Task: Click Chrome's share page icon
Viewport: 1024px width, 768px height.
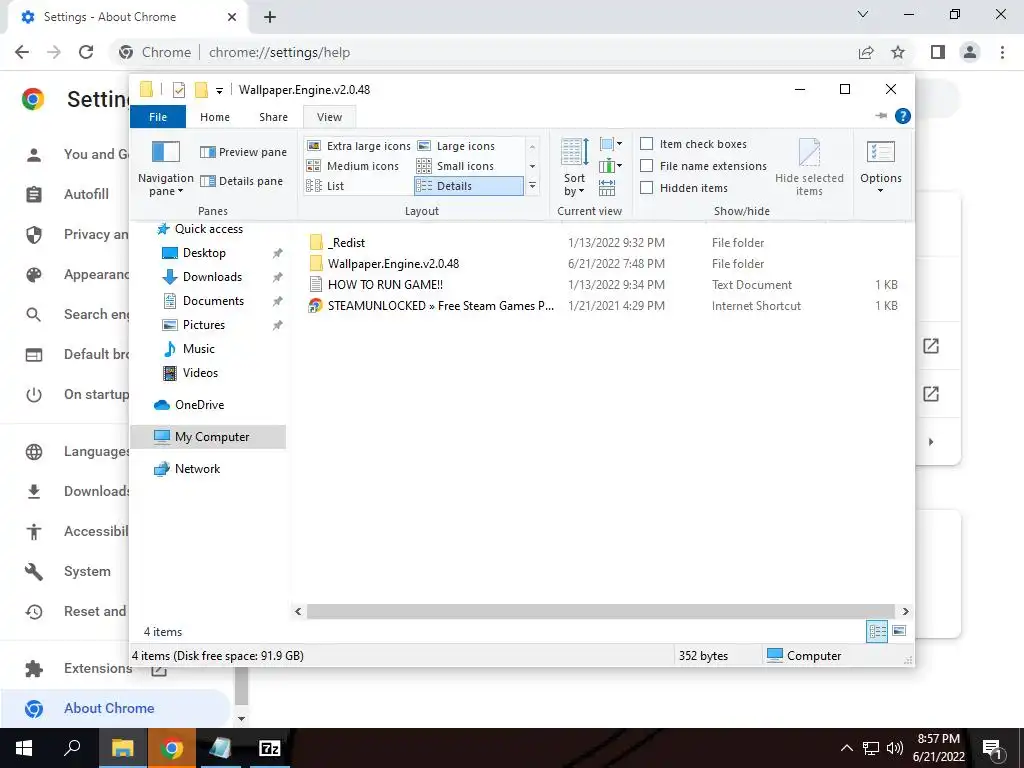Action: coord(866,52)
